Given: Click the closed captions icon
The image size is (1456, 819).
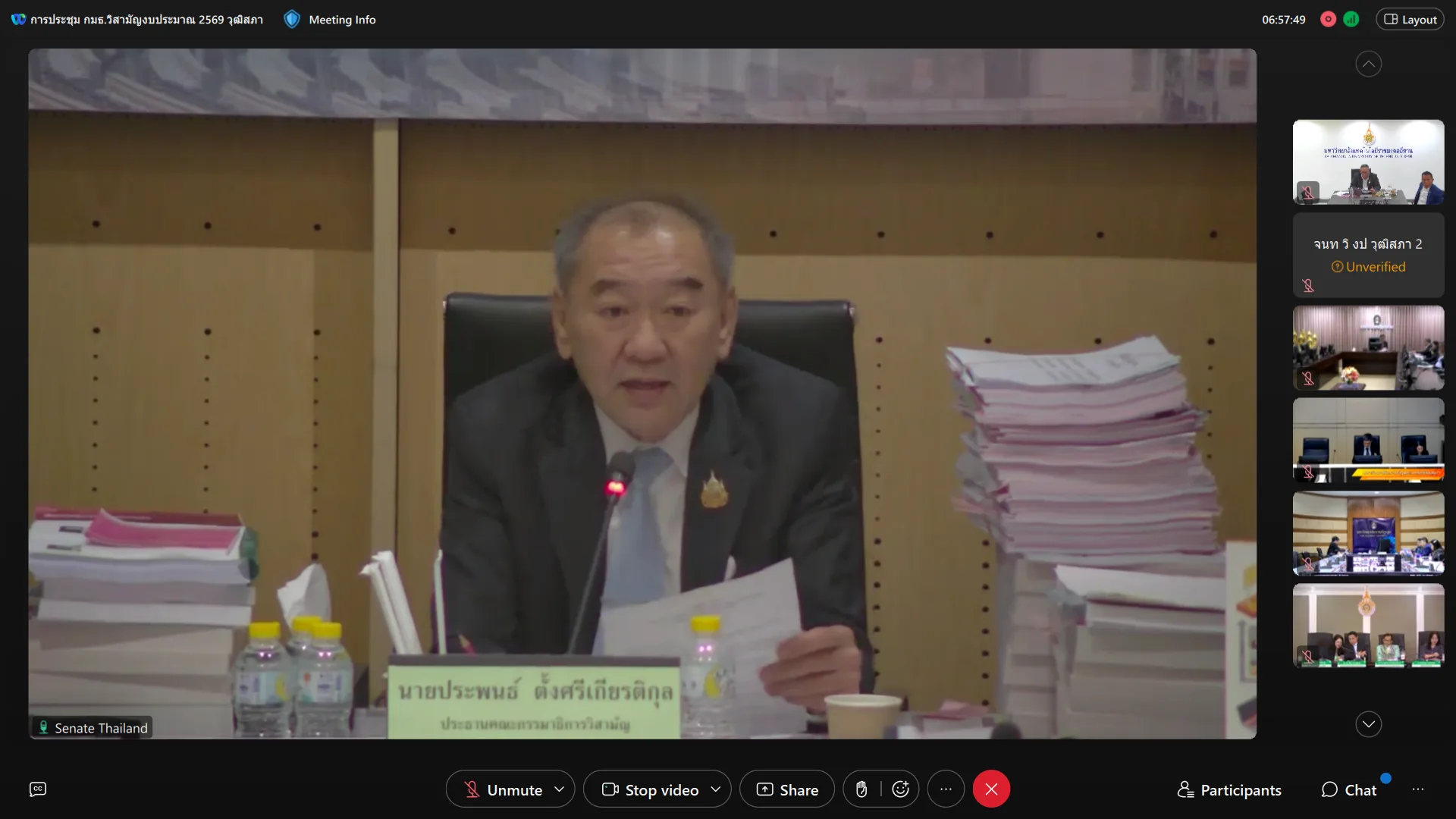Looking at the screenshot, I should (x=38, y=789).
